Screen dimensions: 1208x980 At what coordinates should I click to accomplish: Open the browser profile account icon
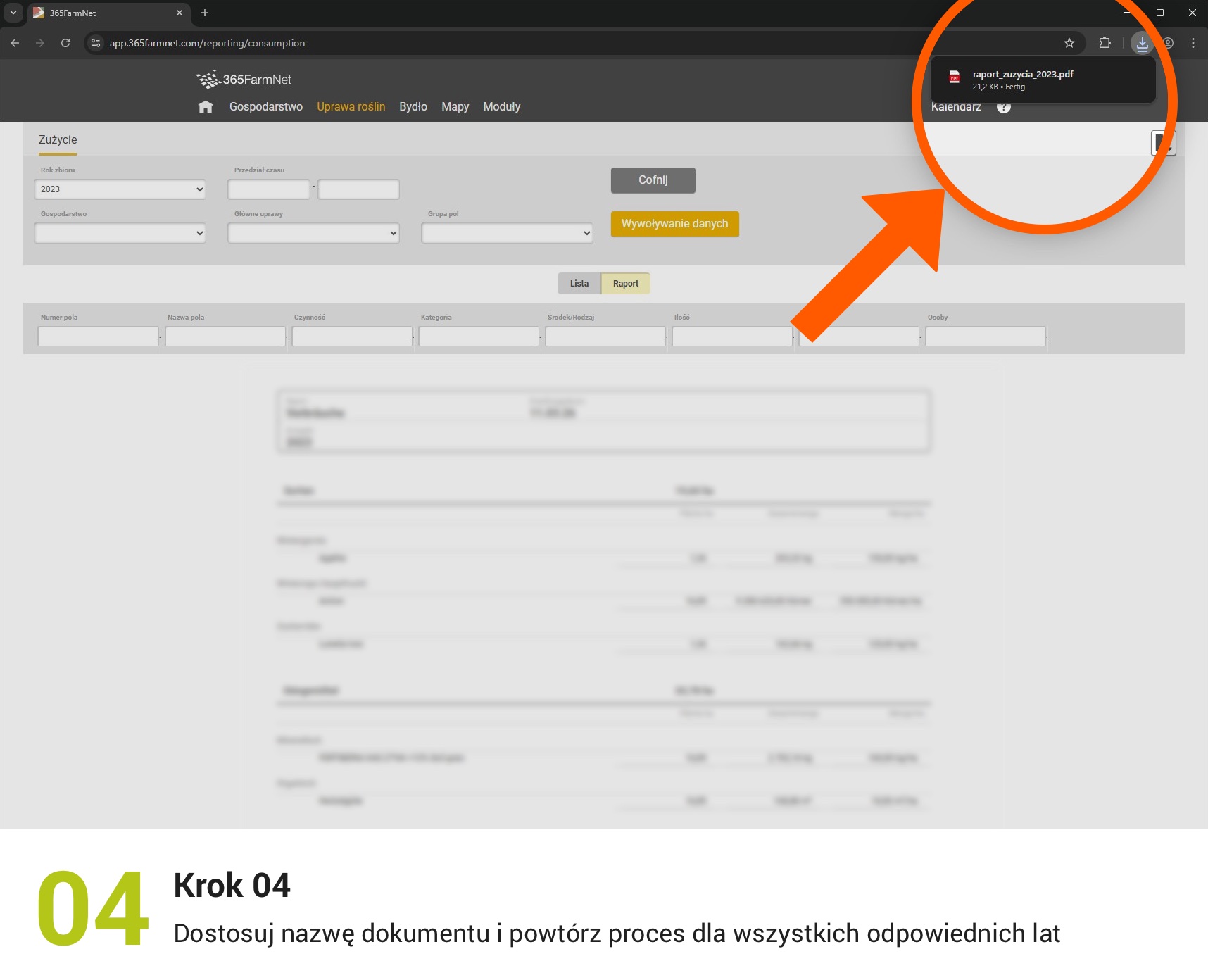coord(1167,43)
